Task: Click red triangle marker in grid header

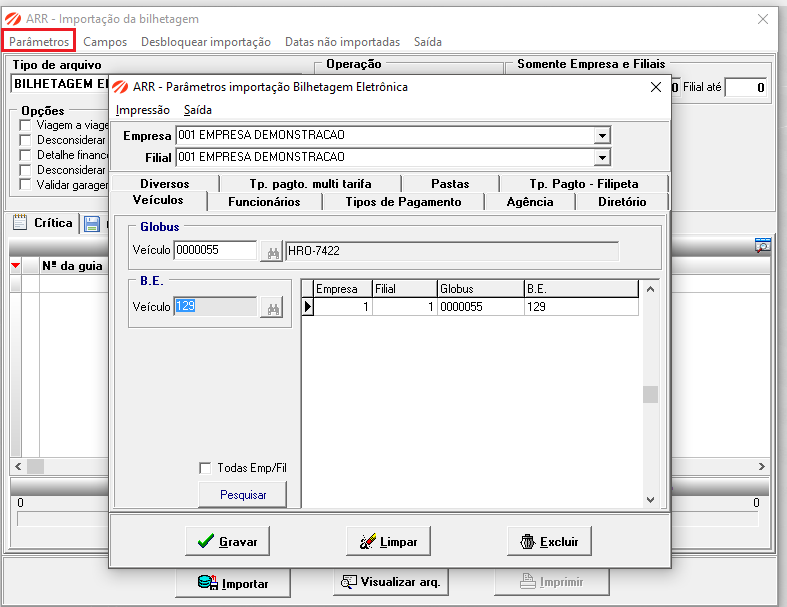Action: tap(16, 265)
